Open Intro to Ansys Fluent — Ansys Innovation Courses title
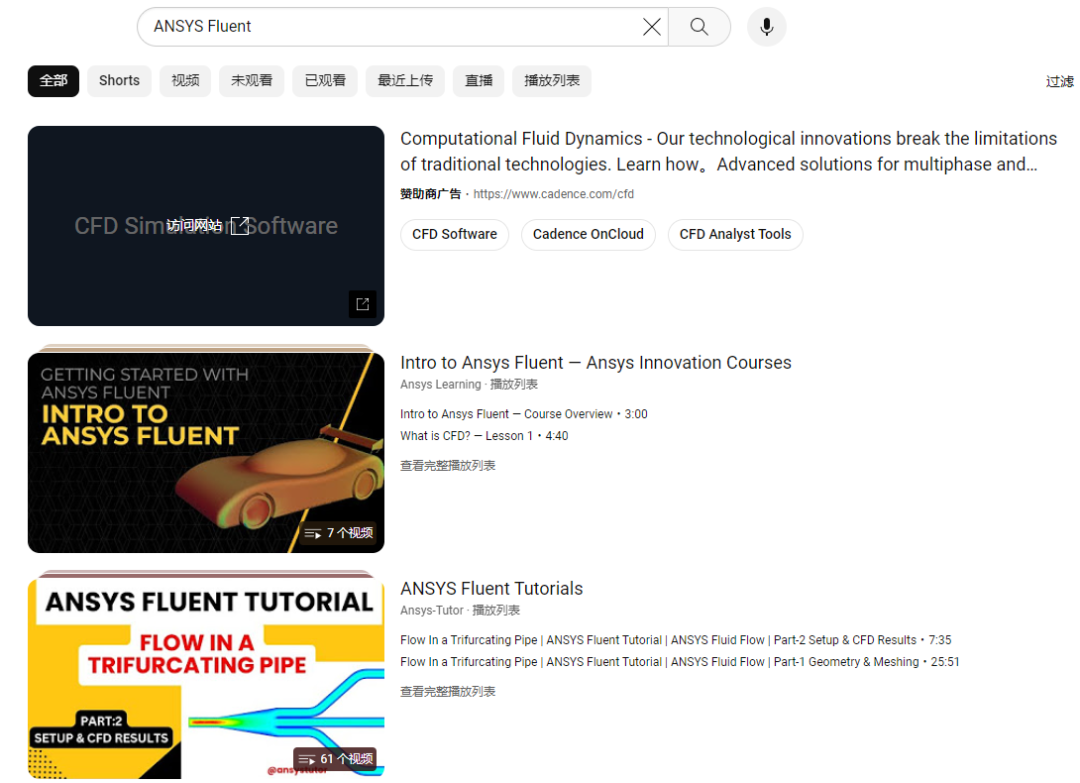Image resolution: width=1080 pixels, height=783 pixels. click(596, 363)
